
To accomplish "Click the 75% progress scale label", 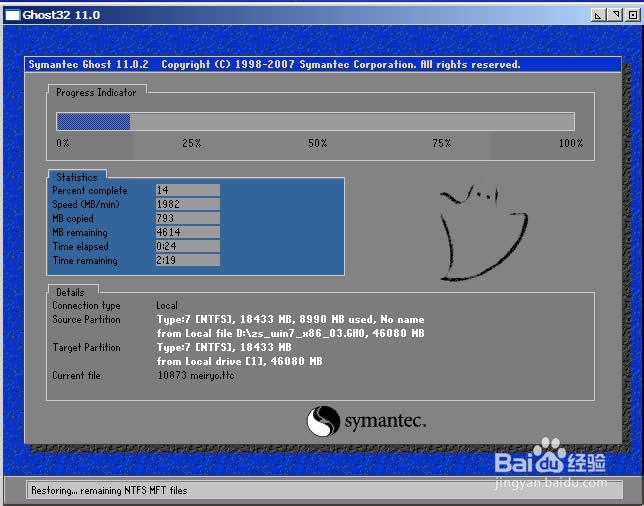I will click(x=442, y=143).
